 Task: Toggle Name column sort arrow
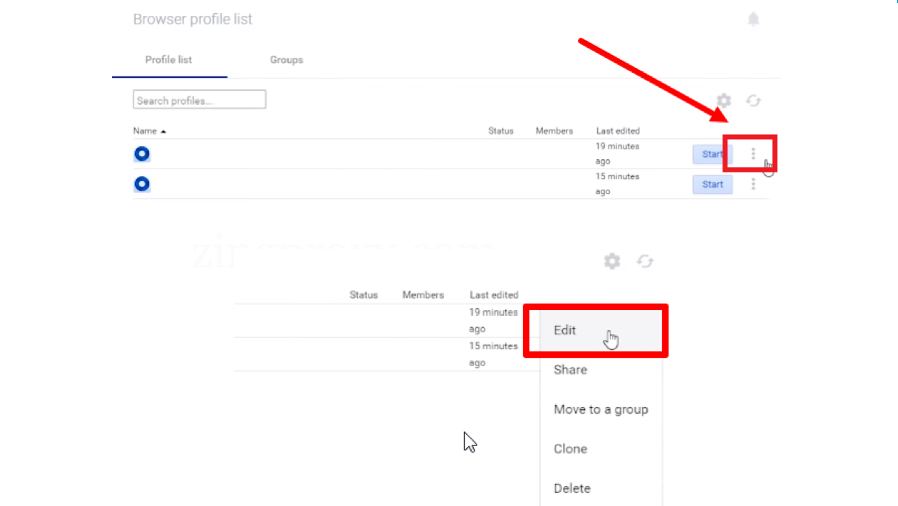tap(163, 132)
